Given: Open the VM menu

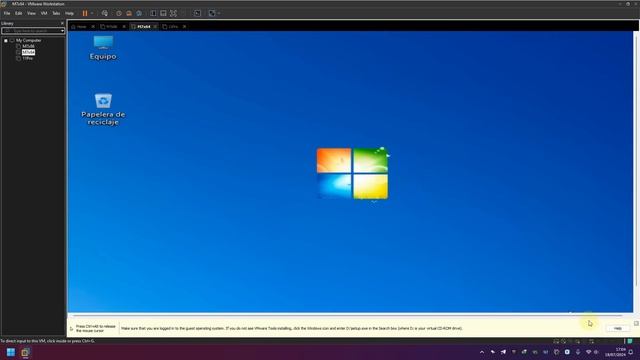Looking at the screenshot, I should point(44,13).
